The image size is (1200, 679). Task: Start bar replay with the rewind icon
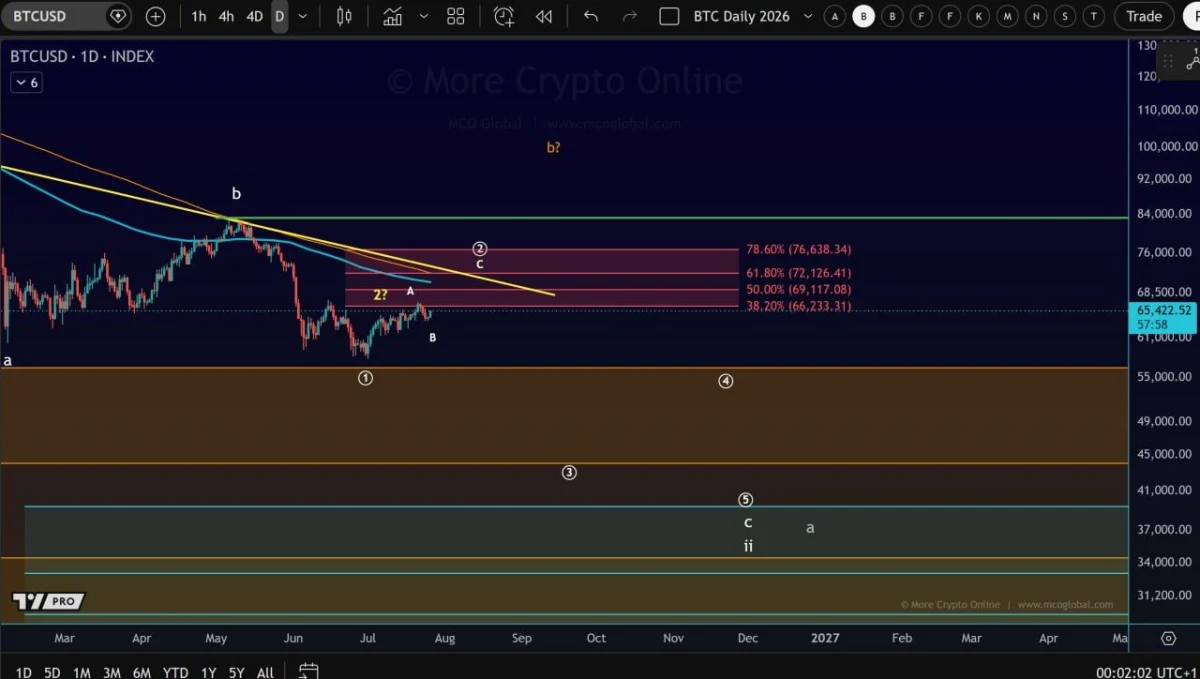(544, 16)
